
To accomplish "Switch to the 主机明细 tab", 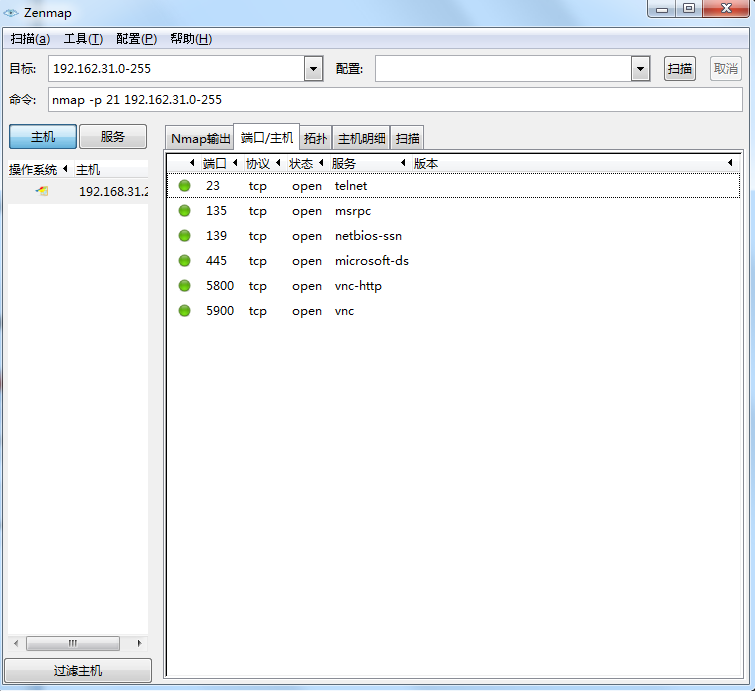I will [361, 139].
